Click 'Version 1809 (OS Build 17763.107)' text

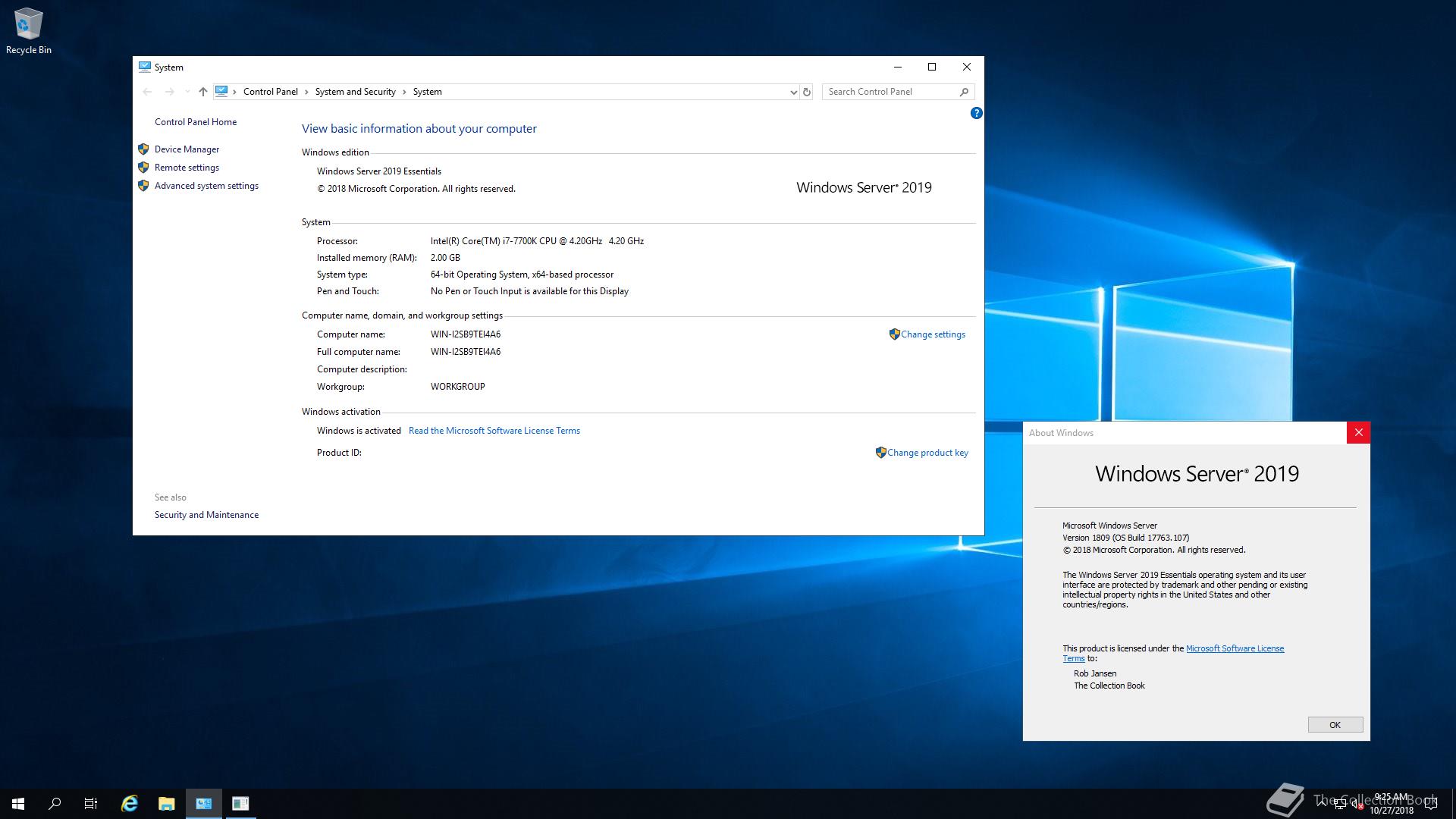point(1125,538)
